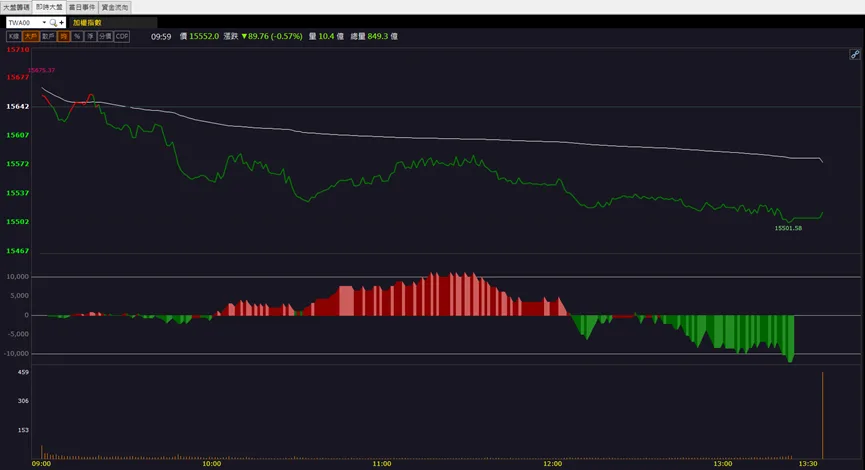Open the 資金流向 tab

(x=115, y=8)
